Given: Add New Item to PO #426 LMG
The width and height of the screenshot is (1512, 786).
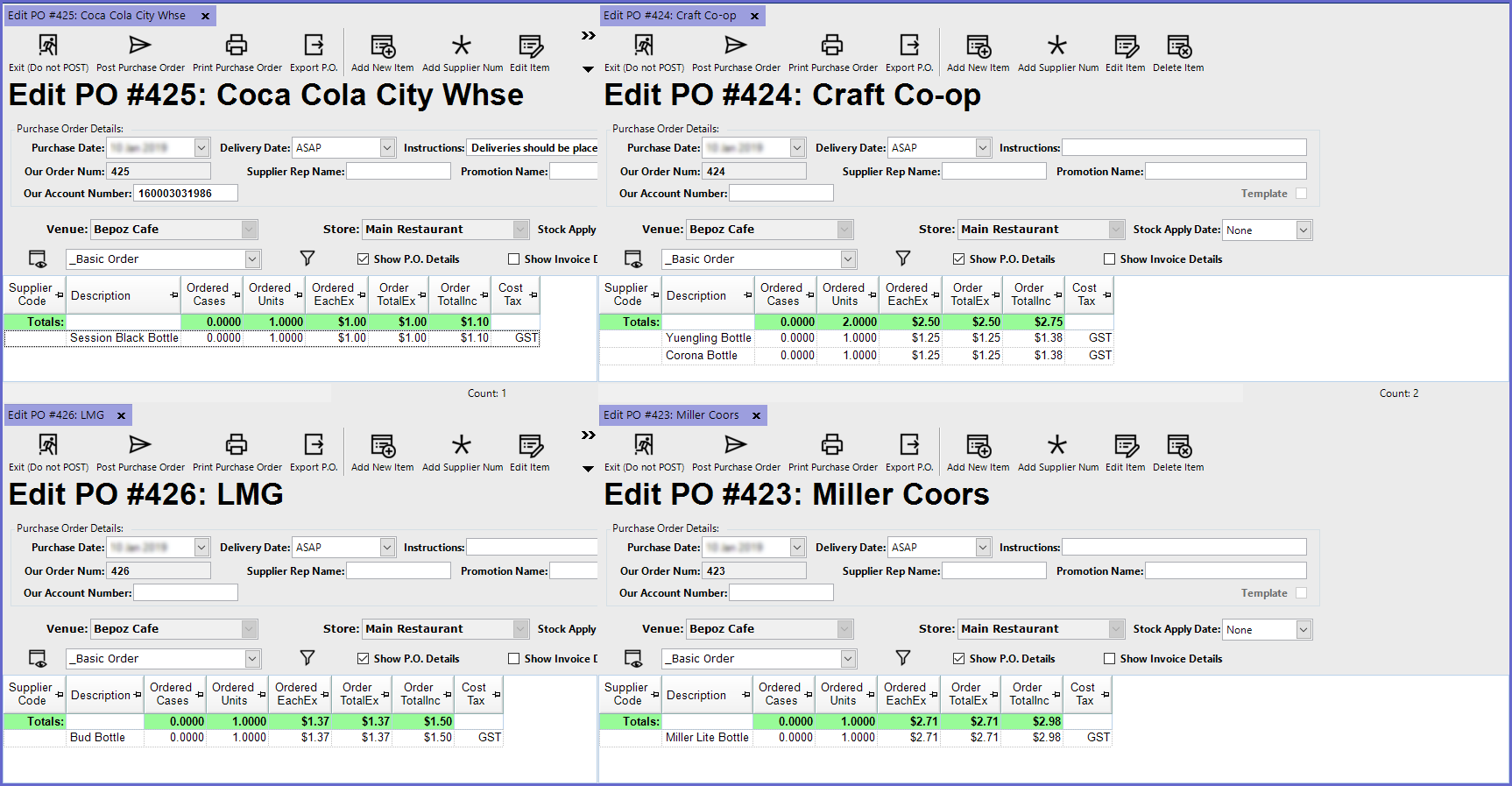Looking at the screenshot, I should point(383,453).
